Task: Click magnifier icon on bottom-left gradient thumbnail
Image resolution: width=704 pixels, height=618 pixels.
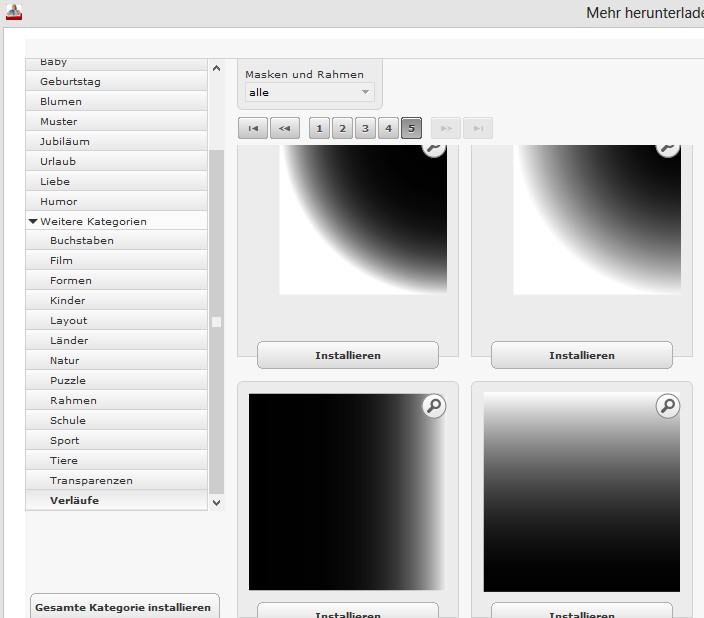Action: (x=433, y=406)
